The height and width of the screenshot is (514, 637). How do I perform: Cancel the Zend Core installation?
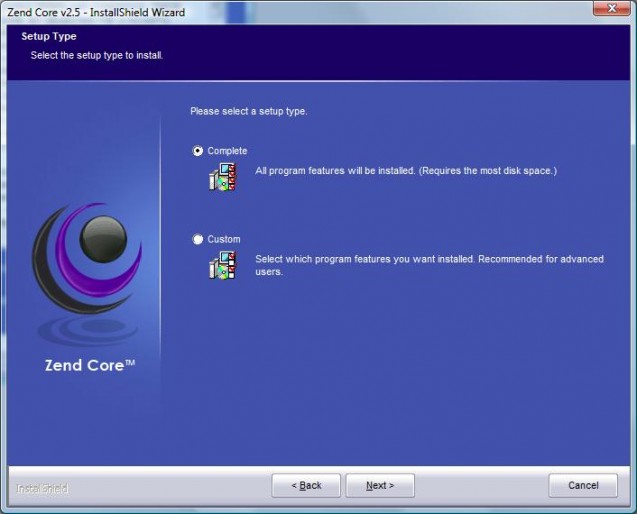(x=583, y=485)
